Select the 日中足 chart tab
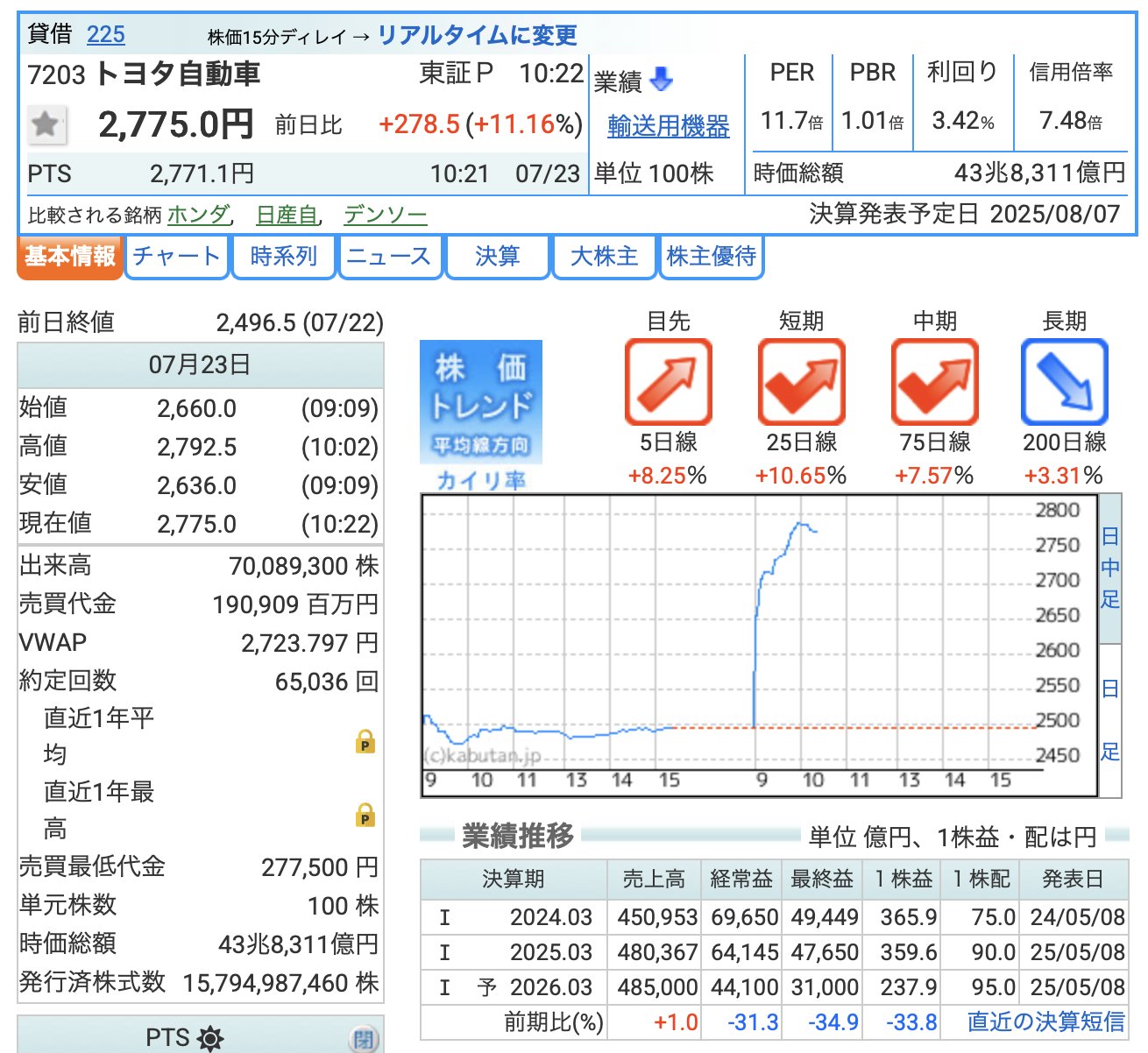The width and height of the screenshot is (1148, 1053). tap(1110, 569)
